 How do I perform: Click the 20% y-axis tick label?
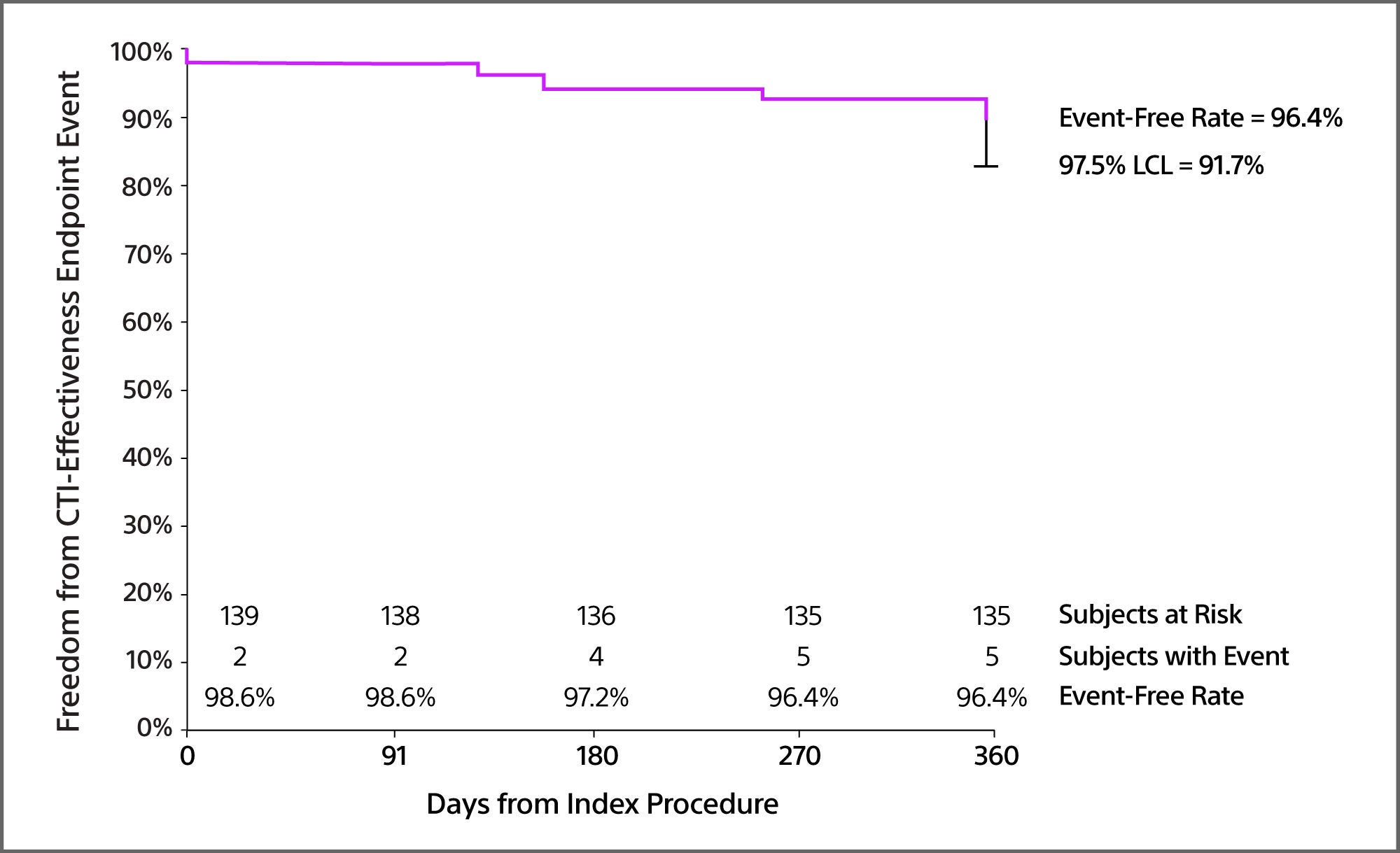click(147, 593)
